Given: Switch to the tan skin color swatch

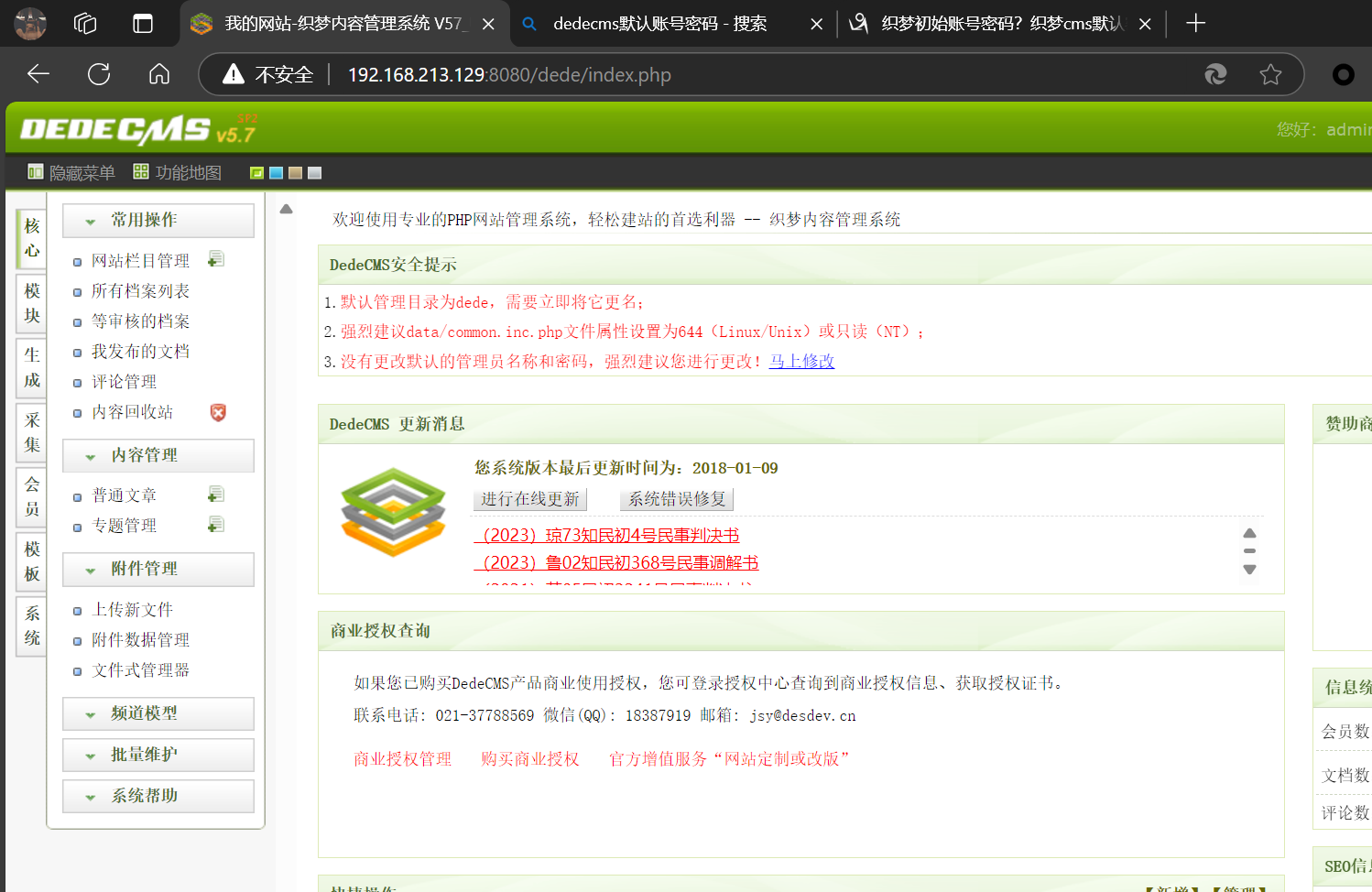Looking at the screenshot, I should point(295,173).
